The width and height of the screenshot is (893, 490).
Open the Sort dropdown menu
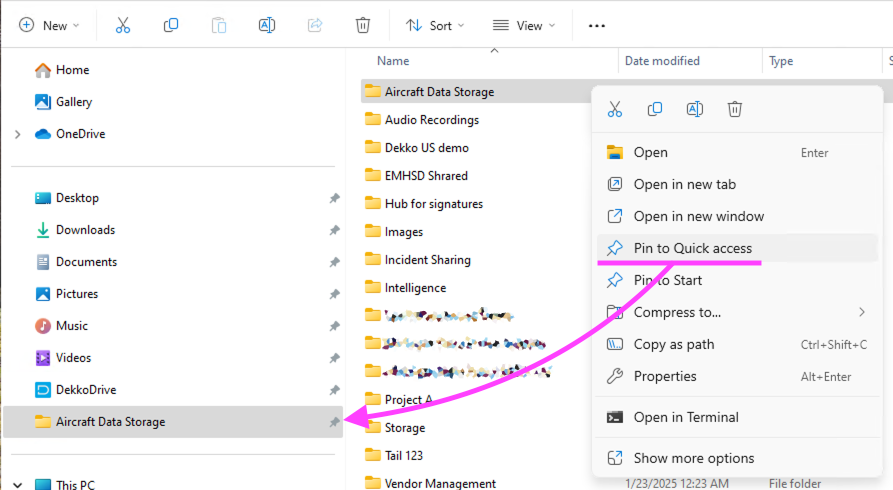(435, 26)
